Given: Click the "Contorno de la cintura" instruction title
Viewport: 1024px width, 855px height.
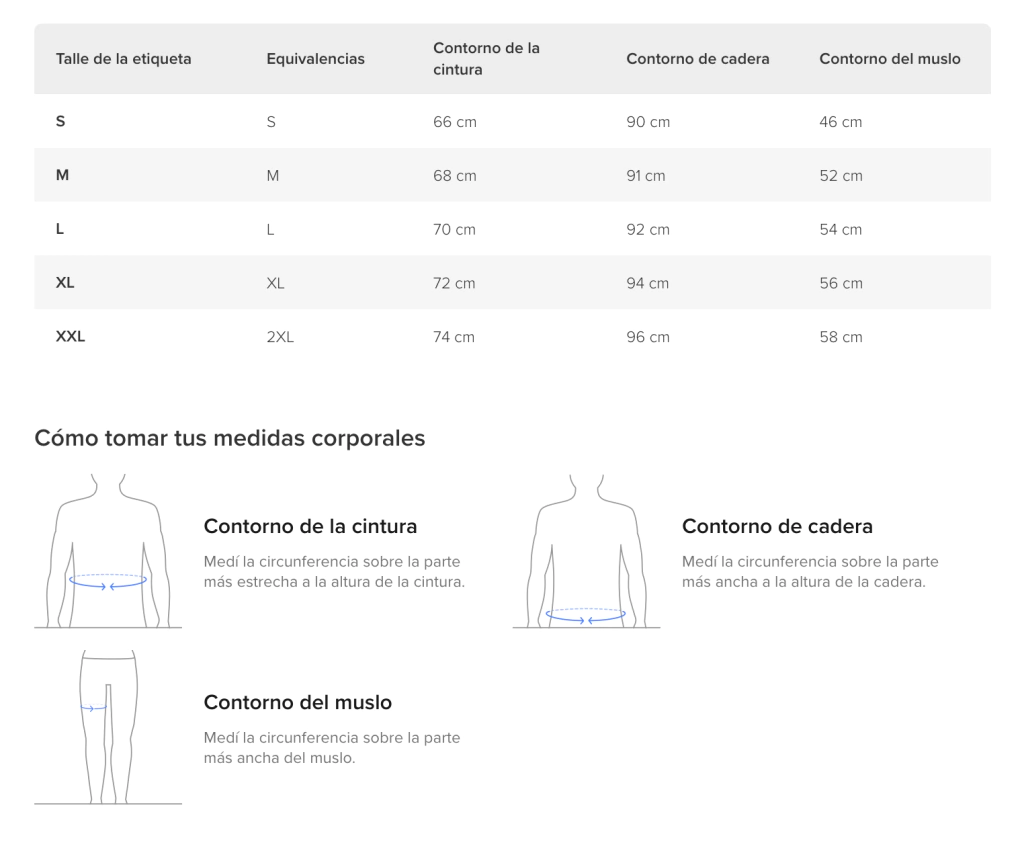Looking at the screenshot, I should pyautogui.click(x=310, y=526).
